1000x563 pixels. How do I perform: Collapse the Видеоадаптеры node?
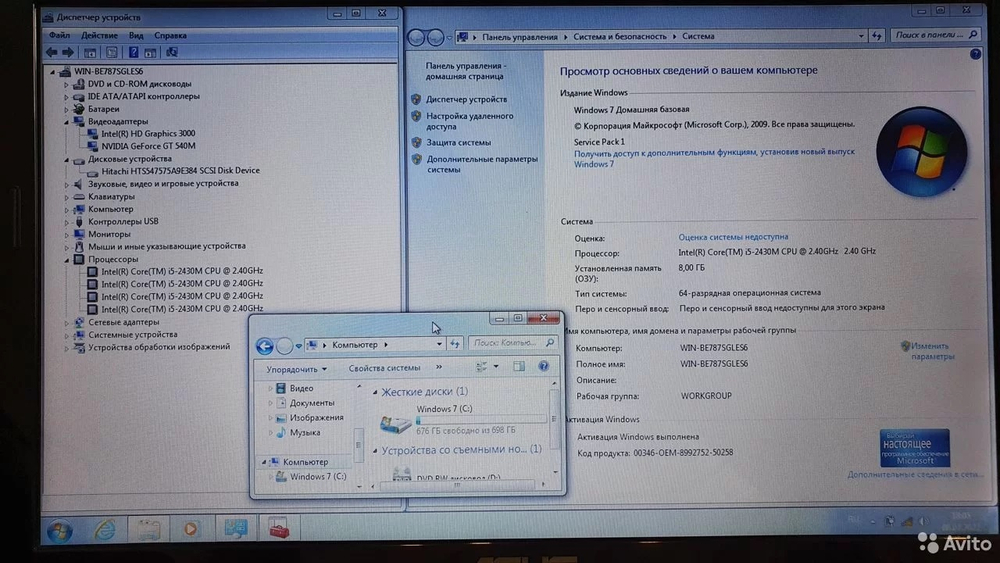coord(66,121)
